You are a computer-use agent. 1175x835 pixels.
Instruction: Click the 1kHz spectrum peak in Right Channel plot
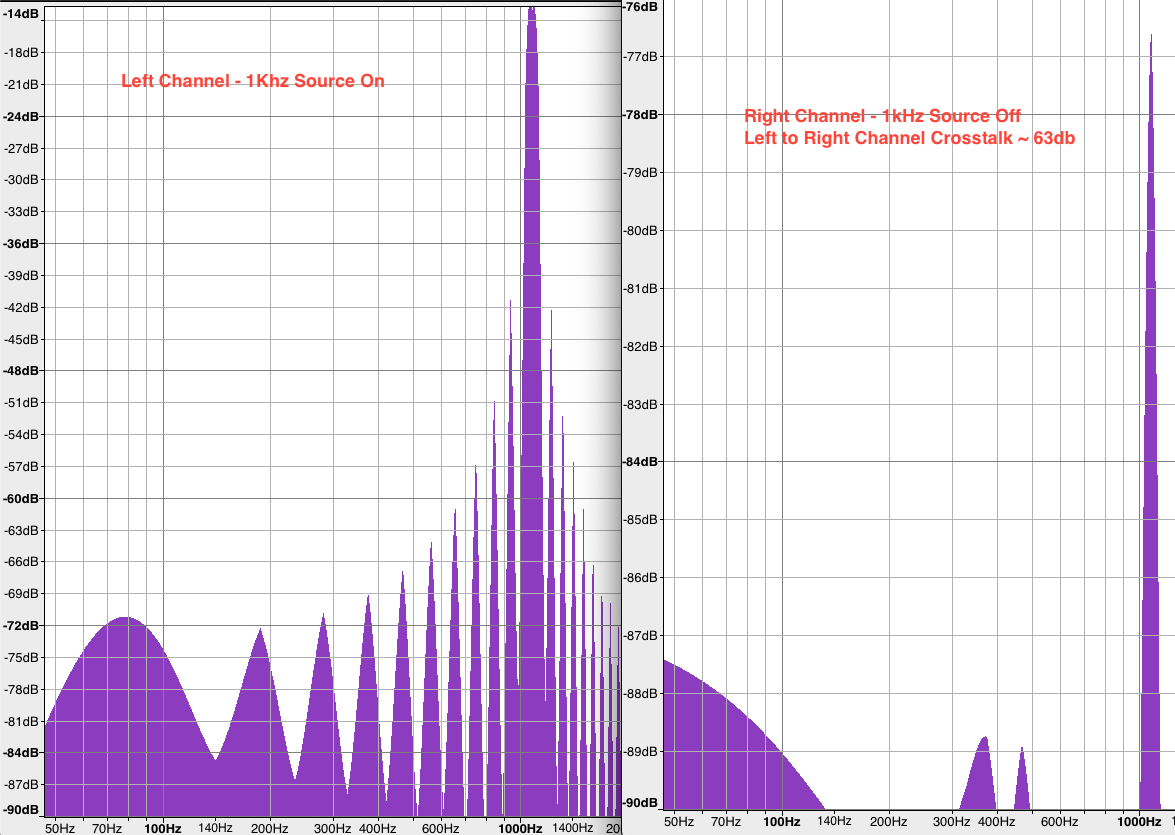(1150, 420)
